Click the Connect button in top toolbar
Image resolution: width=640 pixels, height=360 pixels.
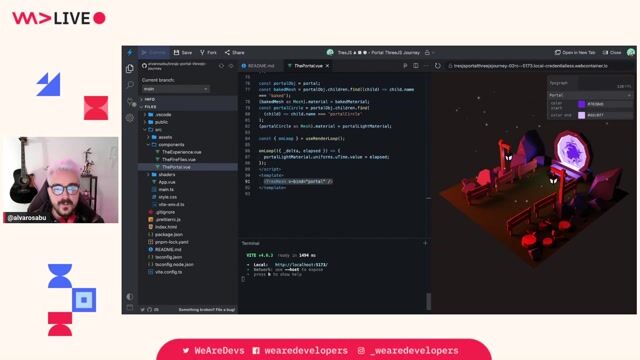(x=153, y=53)
